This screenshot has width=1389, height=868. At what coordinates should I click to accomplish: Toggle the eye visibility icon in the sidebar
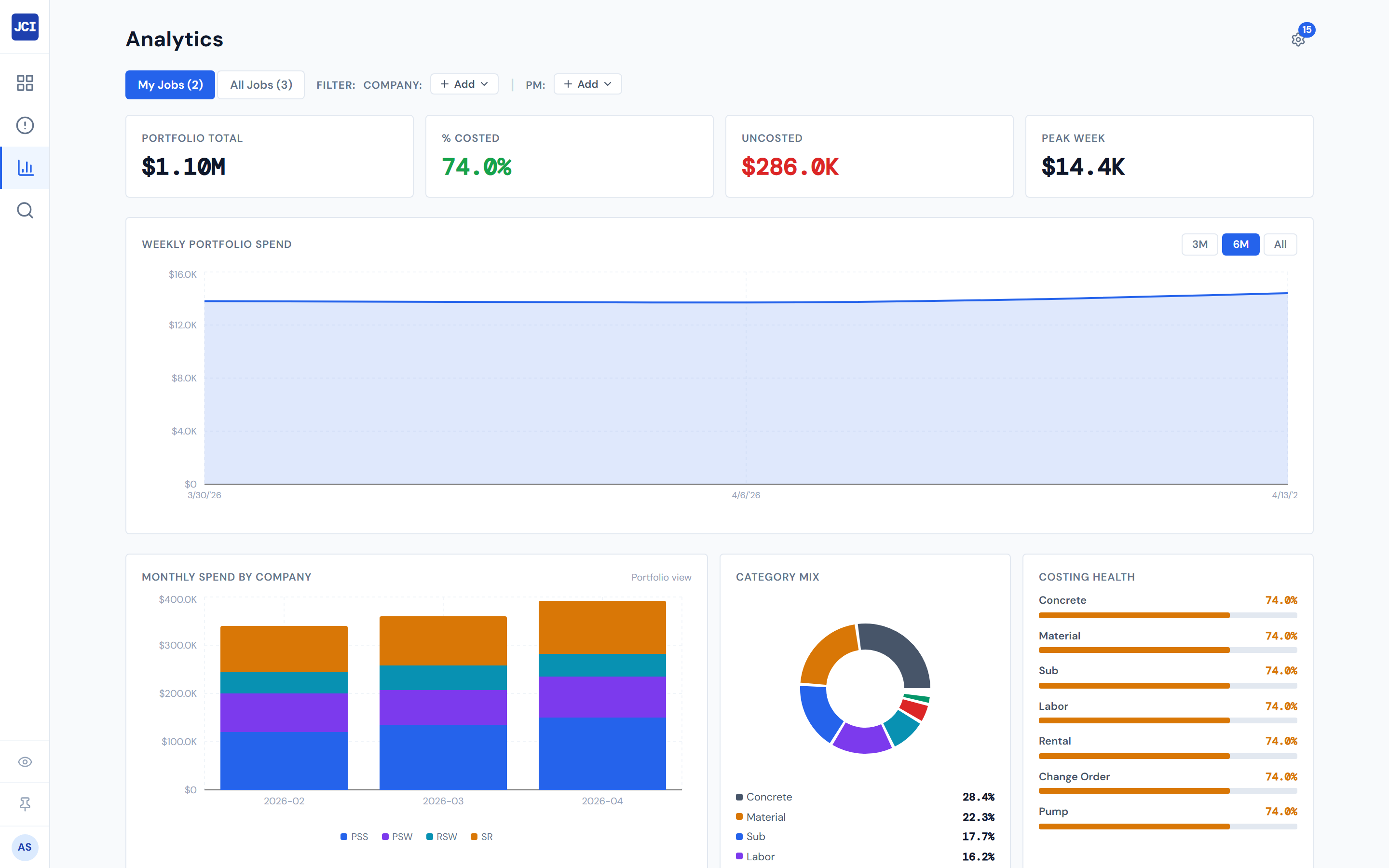[25, 762]
